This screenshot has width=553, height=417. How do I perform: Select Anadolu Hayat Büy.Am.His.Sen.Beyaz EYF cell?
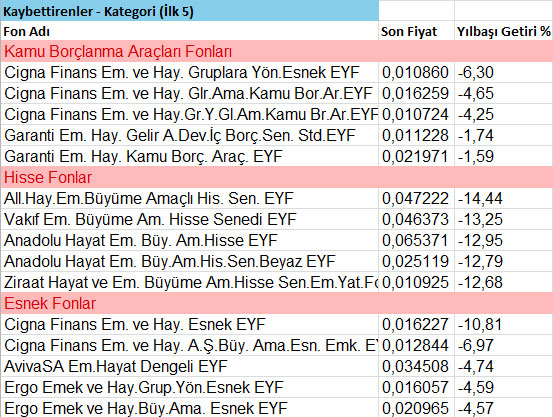coord(190,261)
